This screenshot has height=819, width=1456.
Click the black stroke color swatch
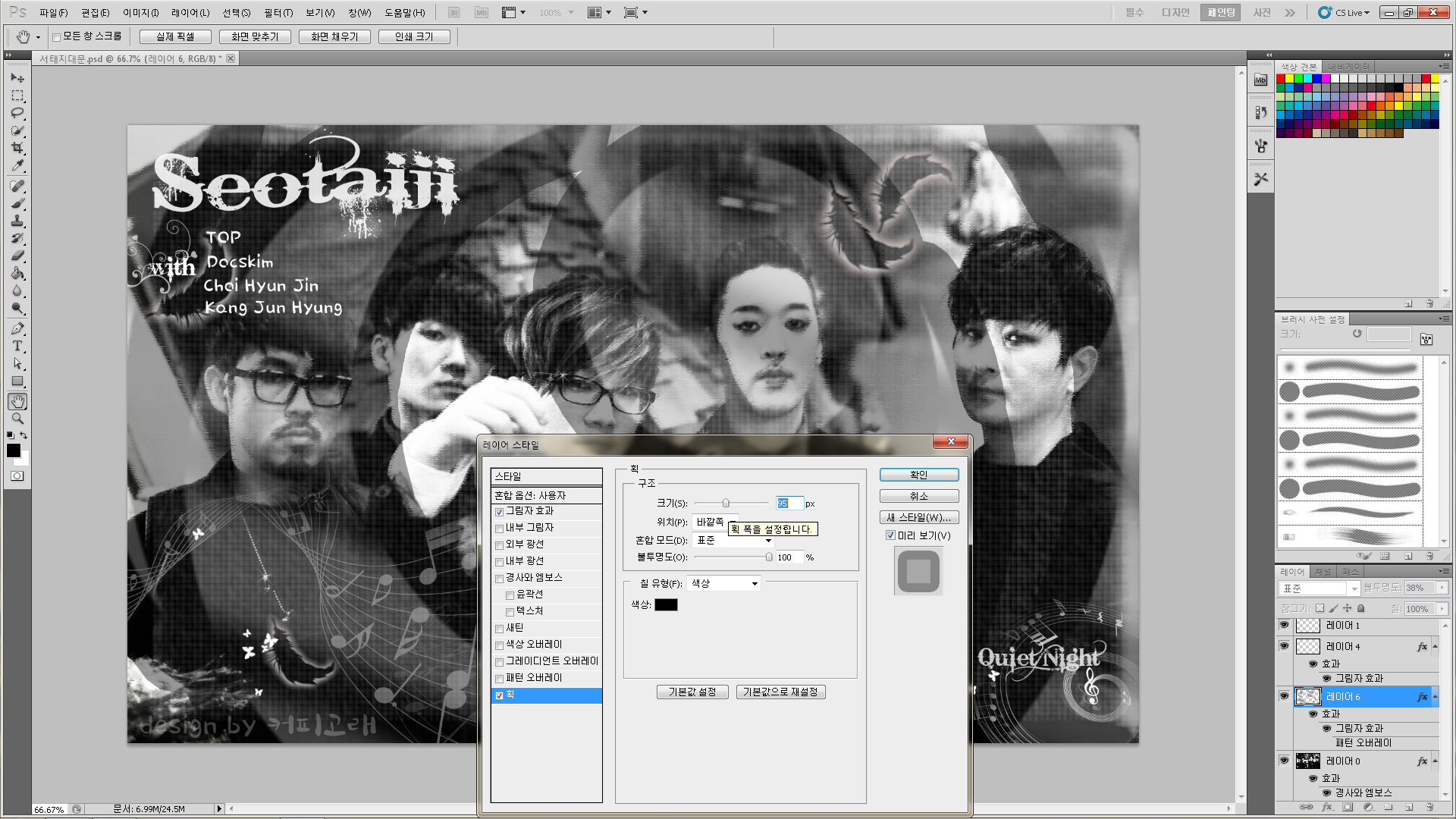tap(666, 604)
